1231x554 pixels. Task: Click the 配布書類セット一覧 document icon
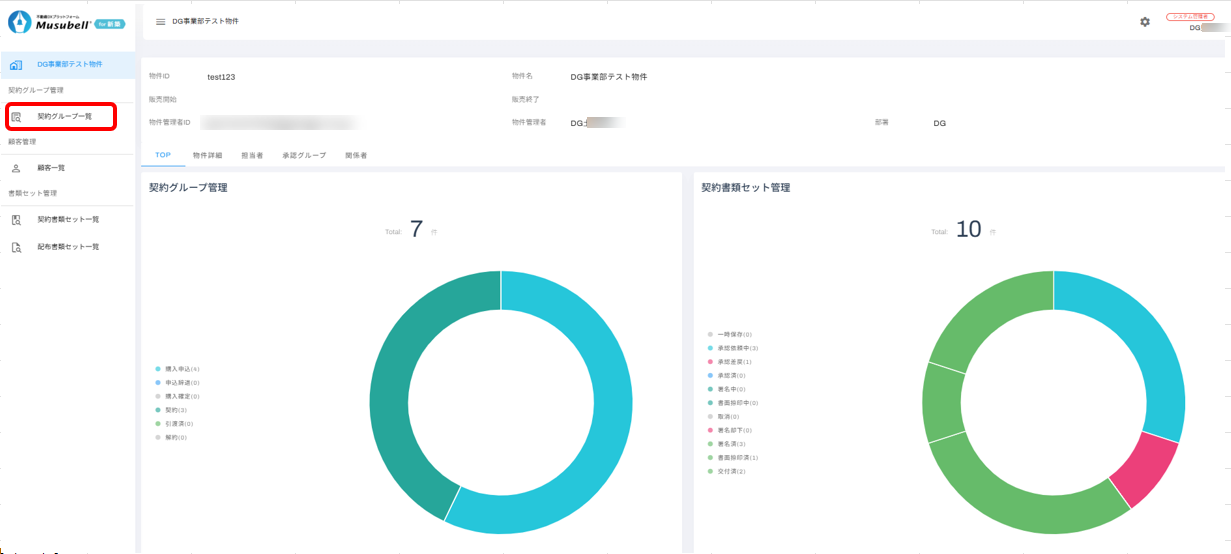16,247
